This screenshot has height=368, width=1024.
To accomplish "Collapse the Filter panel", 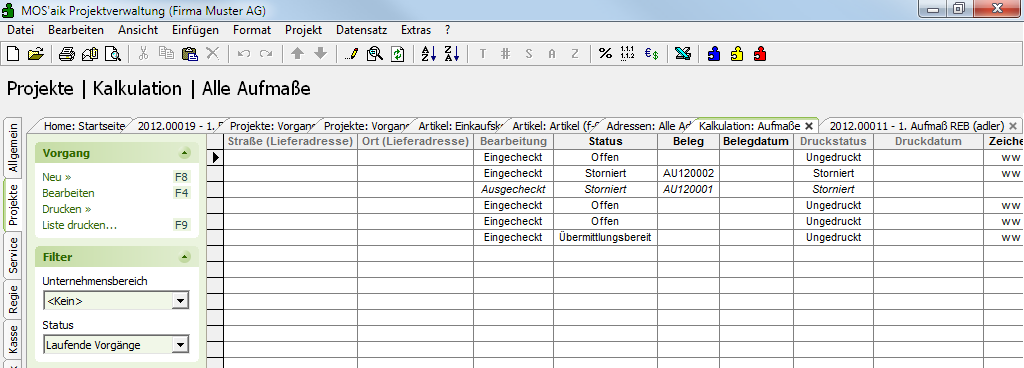I will tap(185, 257).
